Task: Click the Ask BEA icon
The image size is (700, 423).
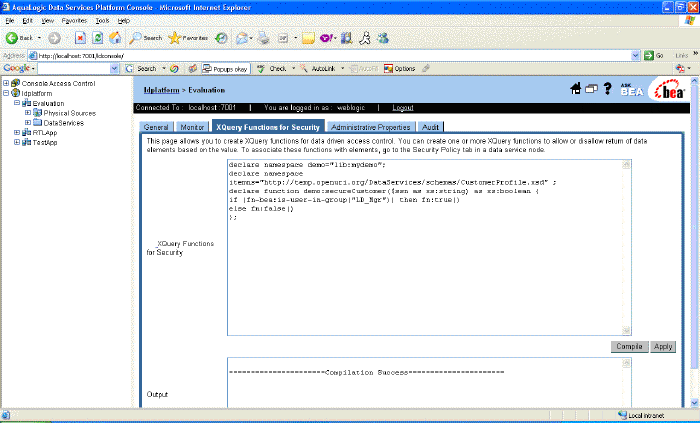Action: (x=632, y=89)
